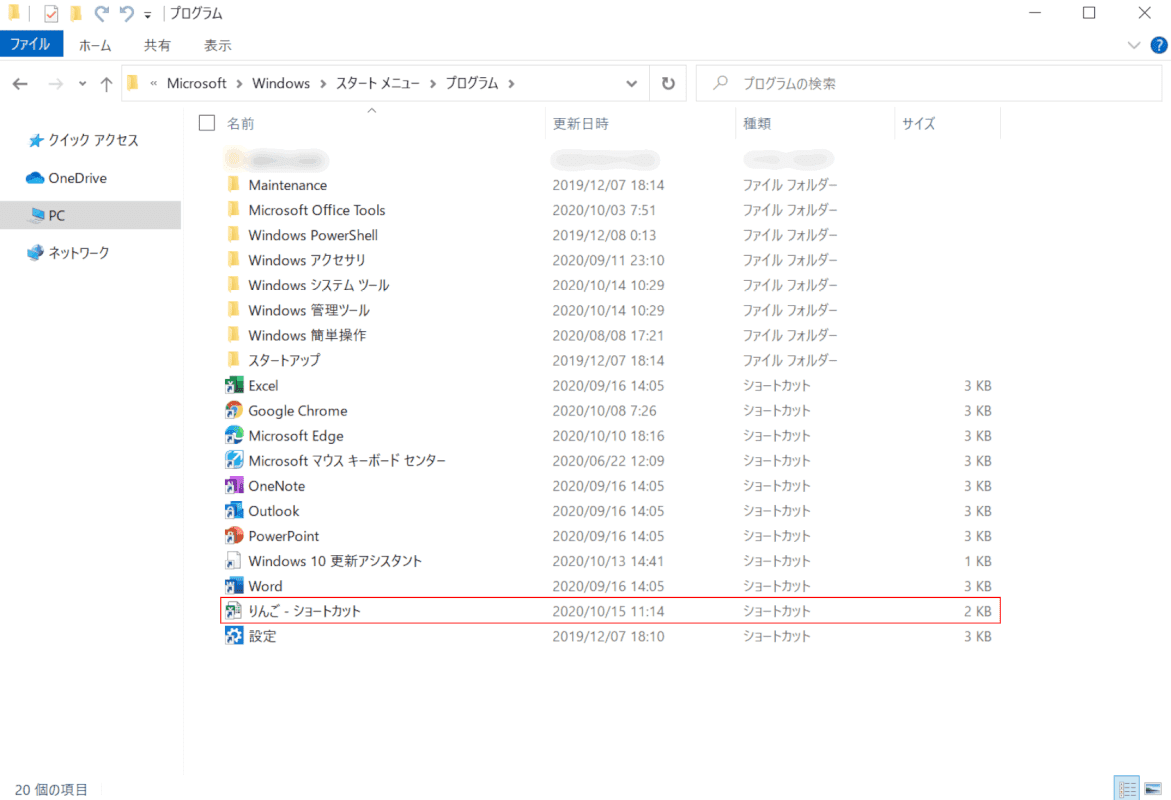The height and width of the screenshot is (800, 1171).
Task: Go to Microsoft in the breadcrumb path
Action: pyautogui.click(x=196, y=84)
